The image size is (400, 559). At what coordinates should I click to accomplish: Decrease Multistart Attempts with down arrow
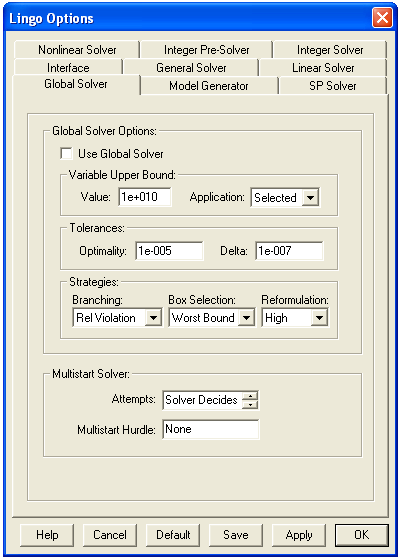click(x=250, y=404)
